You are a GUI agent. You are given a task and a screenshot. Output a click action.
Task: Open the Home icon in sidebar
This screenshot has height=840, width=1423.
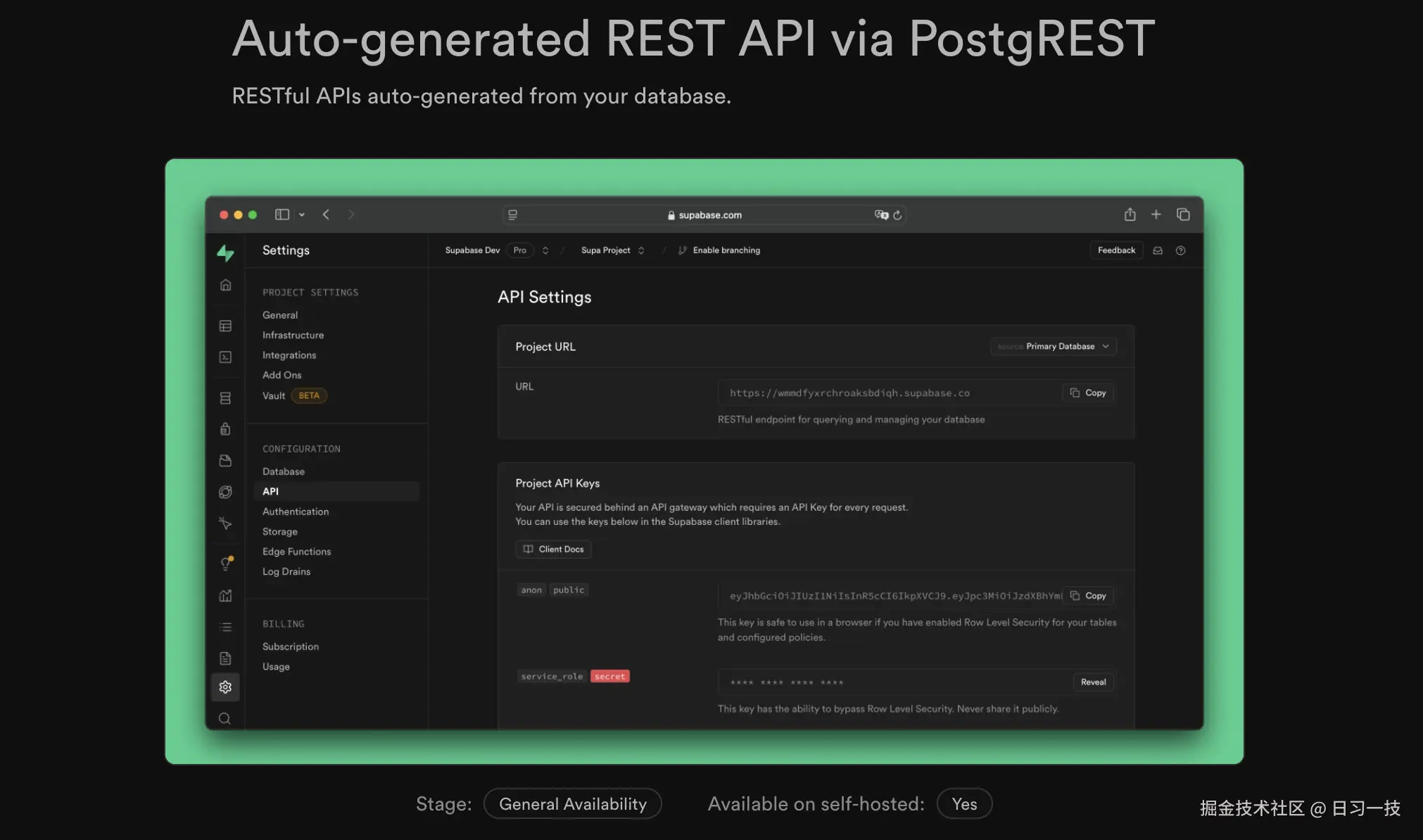pyautogui.click(x=225, y=285)
